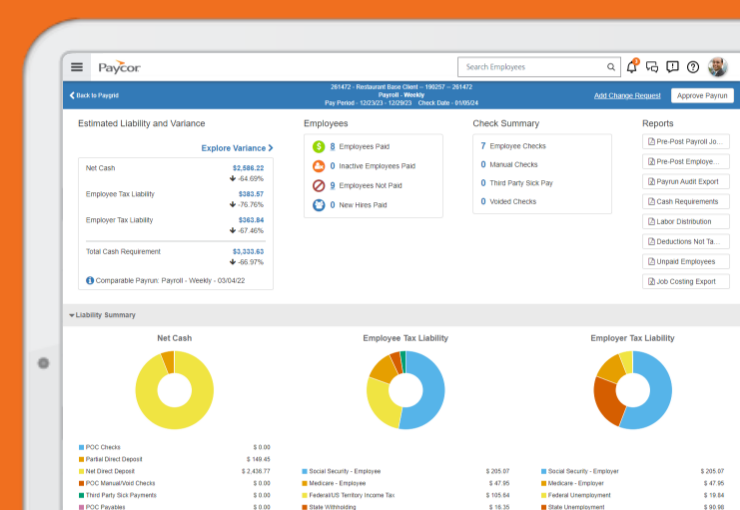Open the Pre-Post Payroll Jo... report
740x510 pixels.
686,142
